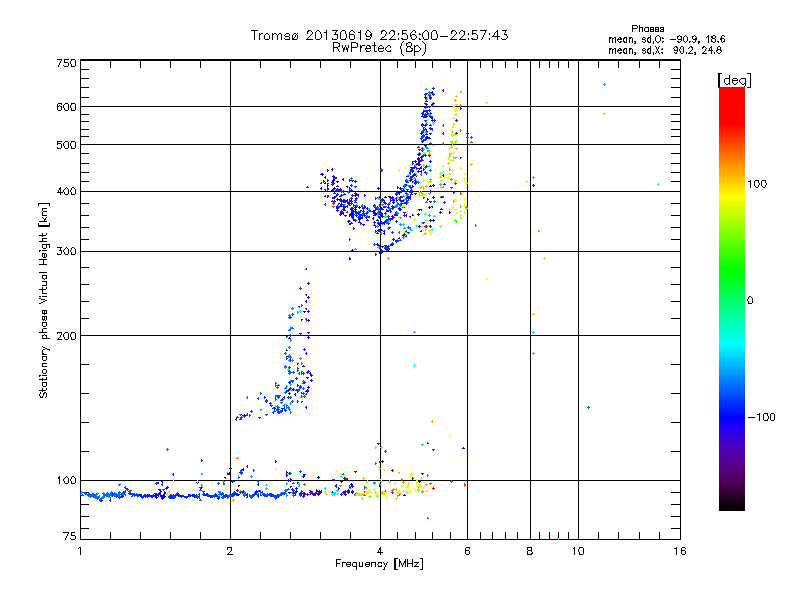The height and width of the screenshot is (600, 800).
Task: Click the y-axis tick label '750'
Action: pos(66,63)
